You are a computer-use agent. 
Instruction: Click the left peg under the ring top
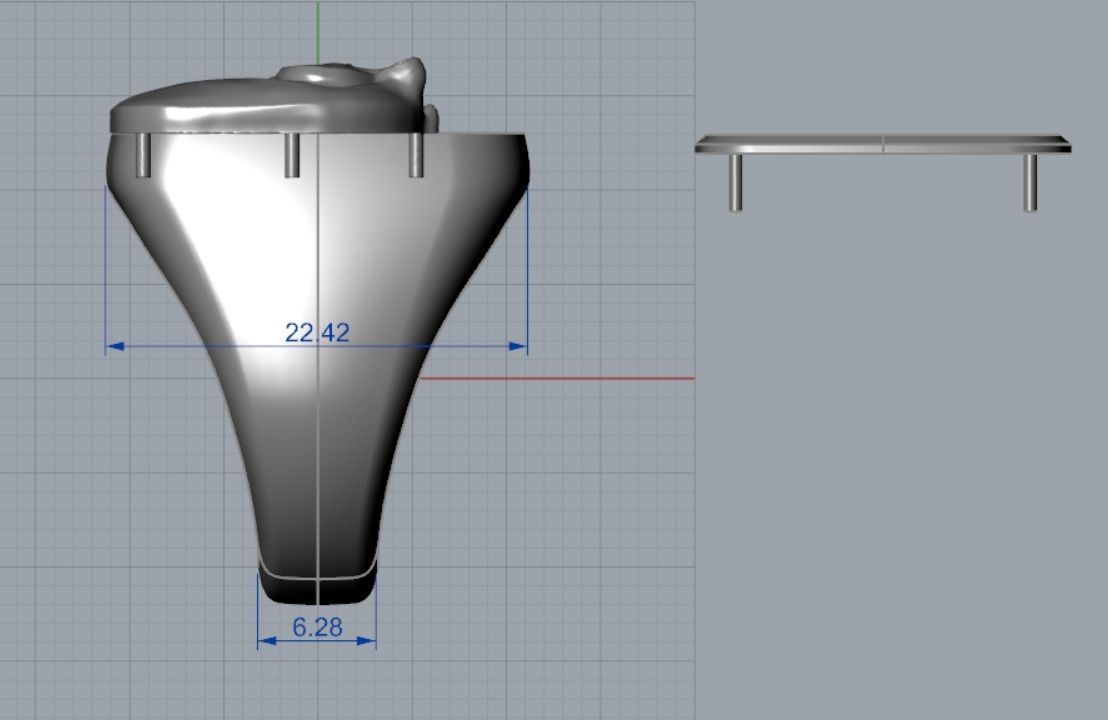(143, 155)
